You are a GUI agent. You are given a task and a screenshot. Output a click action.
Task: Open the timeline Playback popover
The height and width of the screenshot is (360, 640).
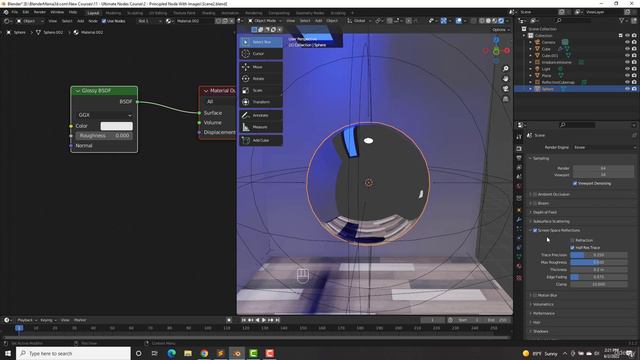click(x=27, y=320)
